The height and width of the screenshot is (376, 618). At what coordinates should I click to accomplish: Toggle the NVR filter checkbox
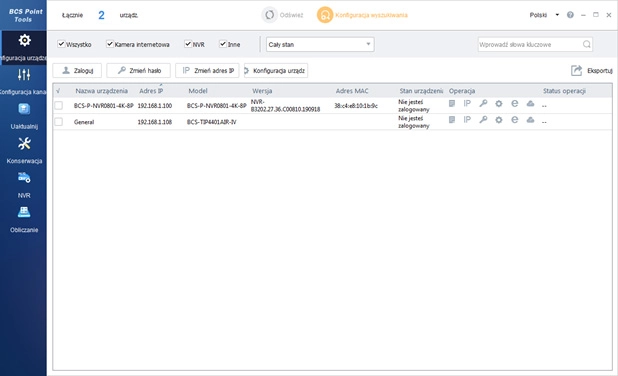coord(188,44)
